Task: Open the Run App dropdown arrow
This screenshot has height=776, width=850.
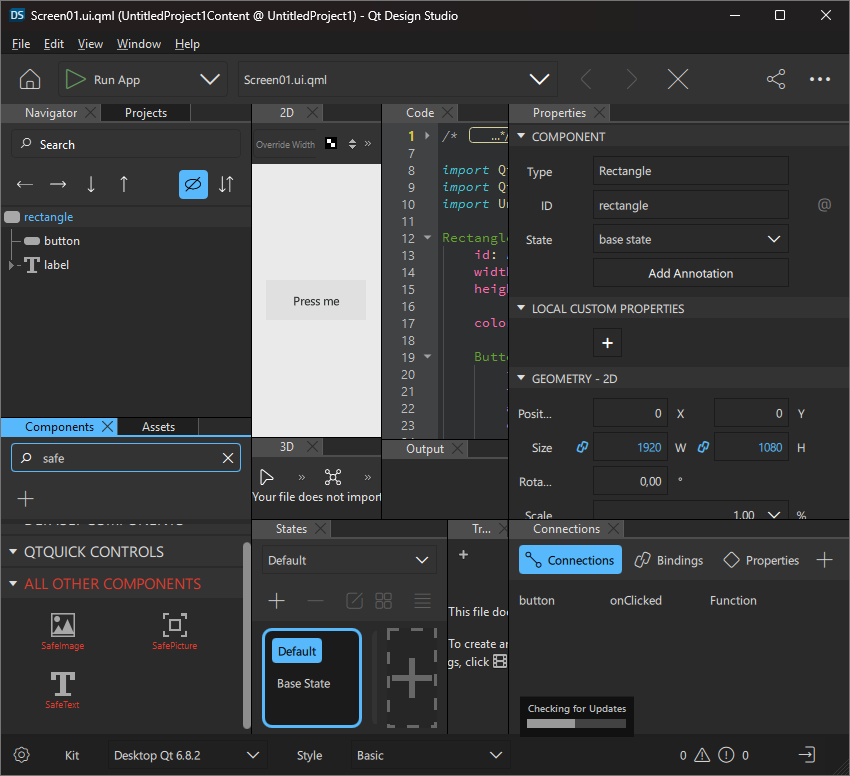Action: [210, 80]
